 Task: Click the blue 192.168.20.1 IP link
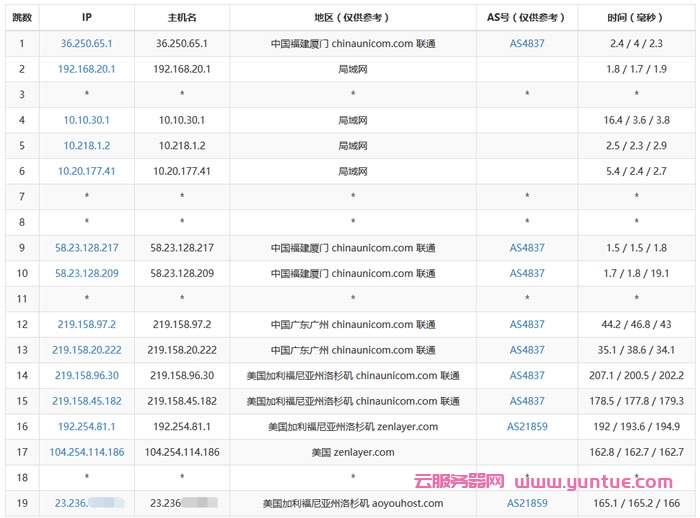click(86, 69)
